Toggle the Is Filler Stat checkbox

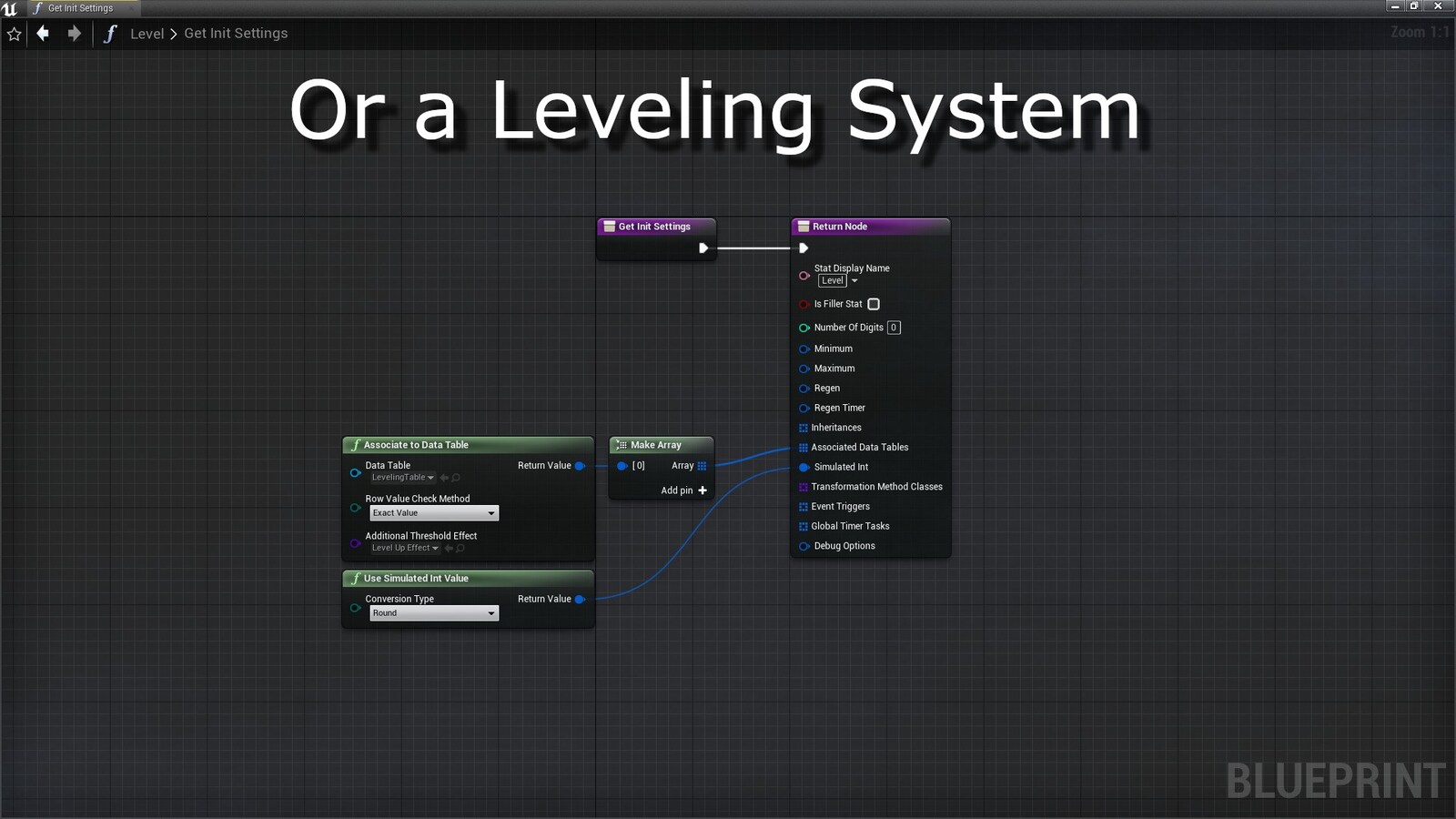[x=874, y=304]
